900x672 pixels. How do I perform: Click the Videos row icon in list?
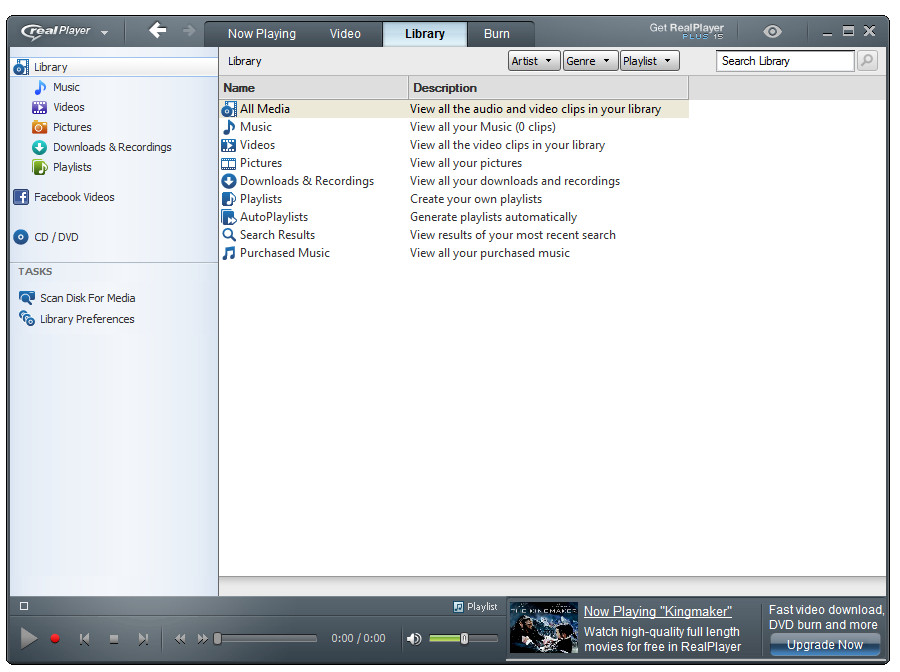(229, 145)
